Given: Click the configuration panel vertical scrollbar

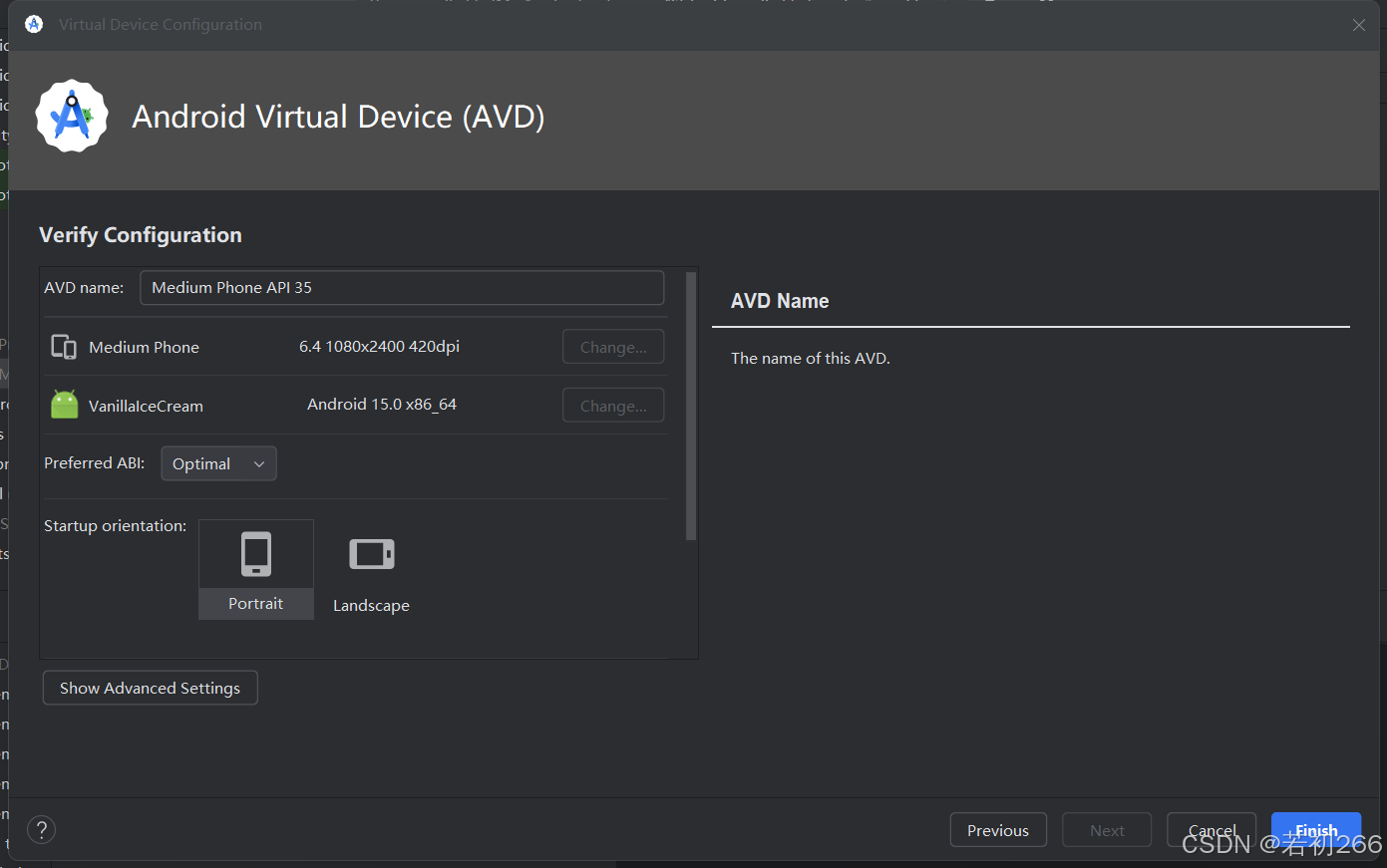Looking at the screenshot, I should click(x=691, y=406).
